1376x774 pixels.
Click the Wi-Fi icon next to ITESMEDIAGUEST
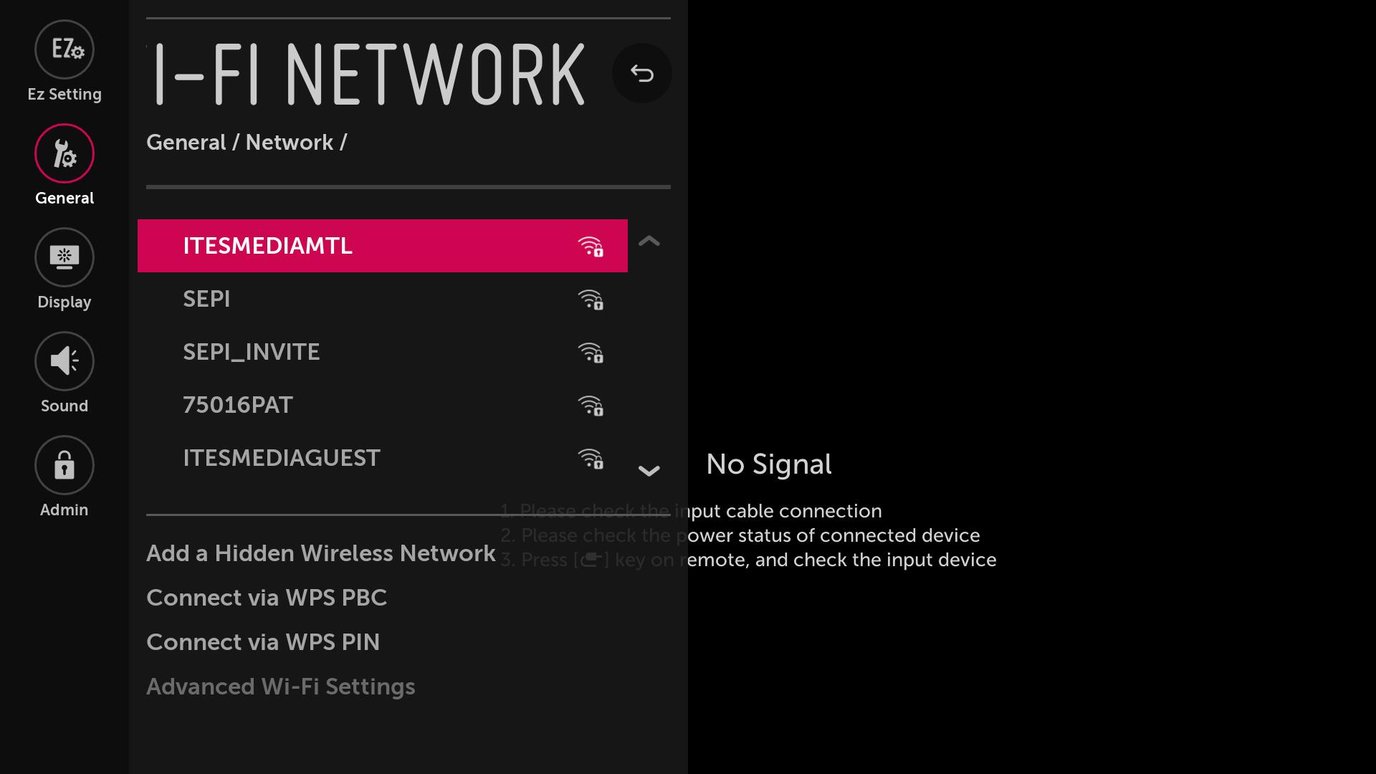coord(591,458)
